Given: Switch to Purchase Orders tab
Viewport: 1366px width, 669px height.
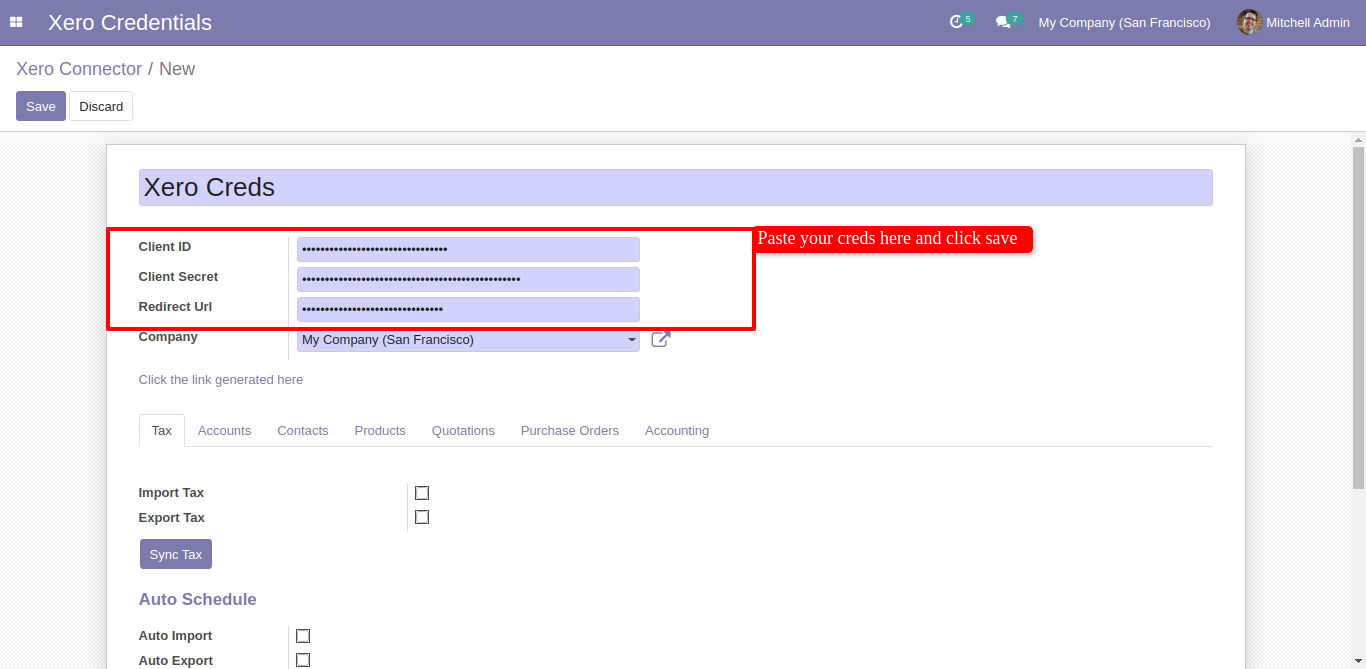Looking at the screenshot, I should (570, 430).
